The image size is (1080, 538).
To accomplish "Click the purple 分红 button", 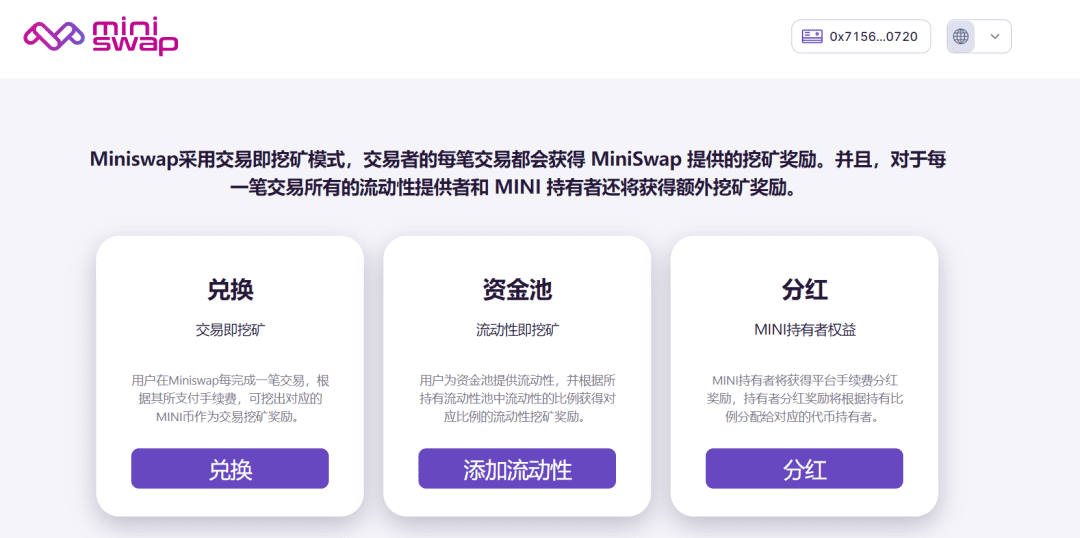I will [x=804, y=468].
